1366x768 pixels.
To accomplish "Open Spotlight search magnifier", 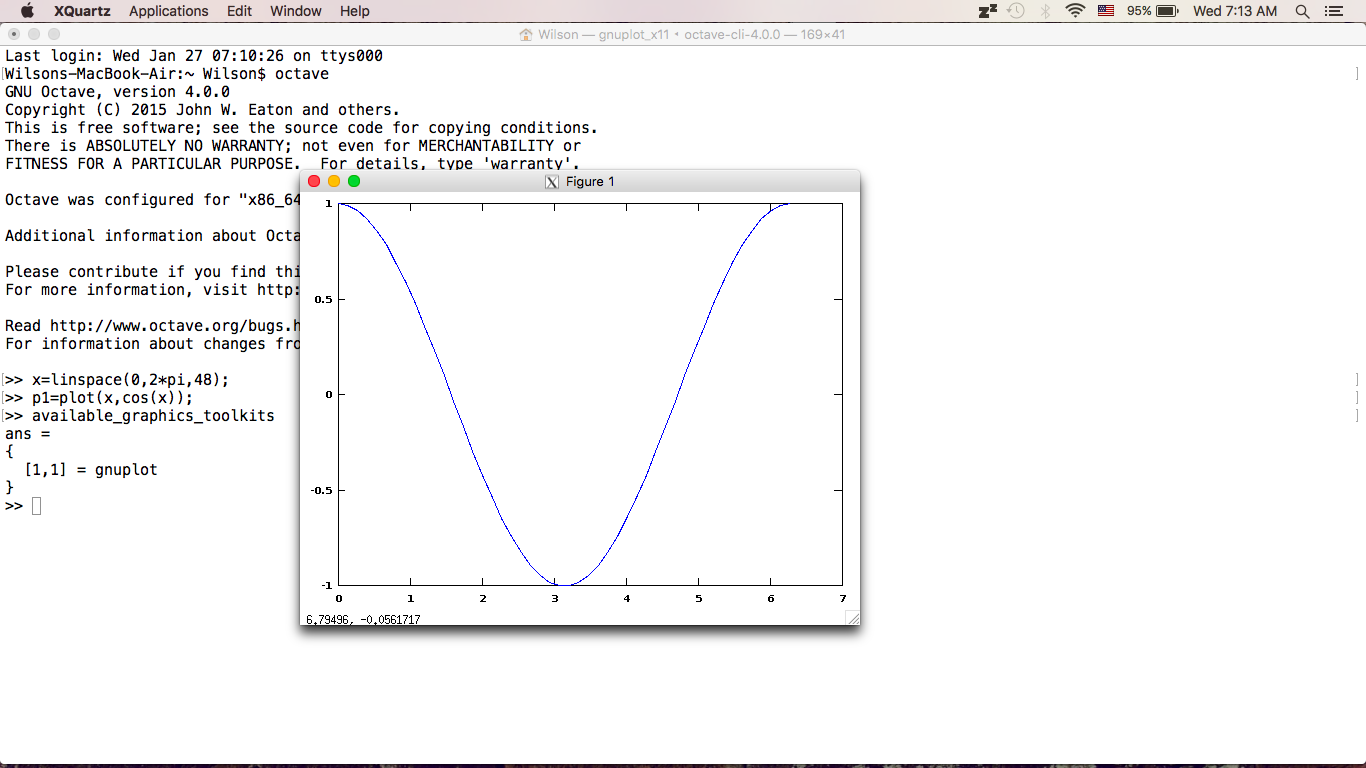I will (1302, 11).
